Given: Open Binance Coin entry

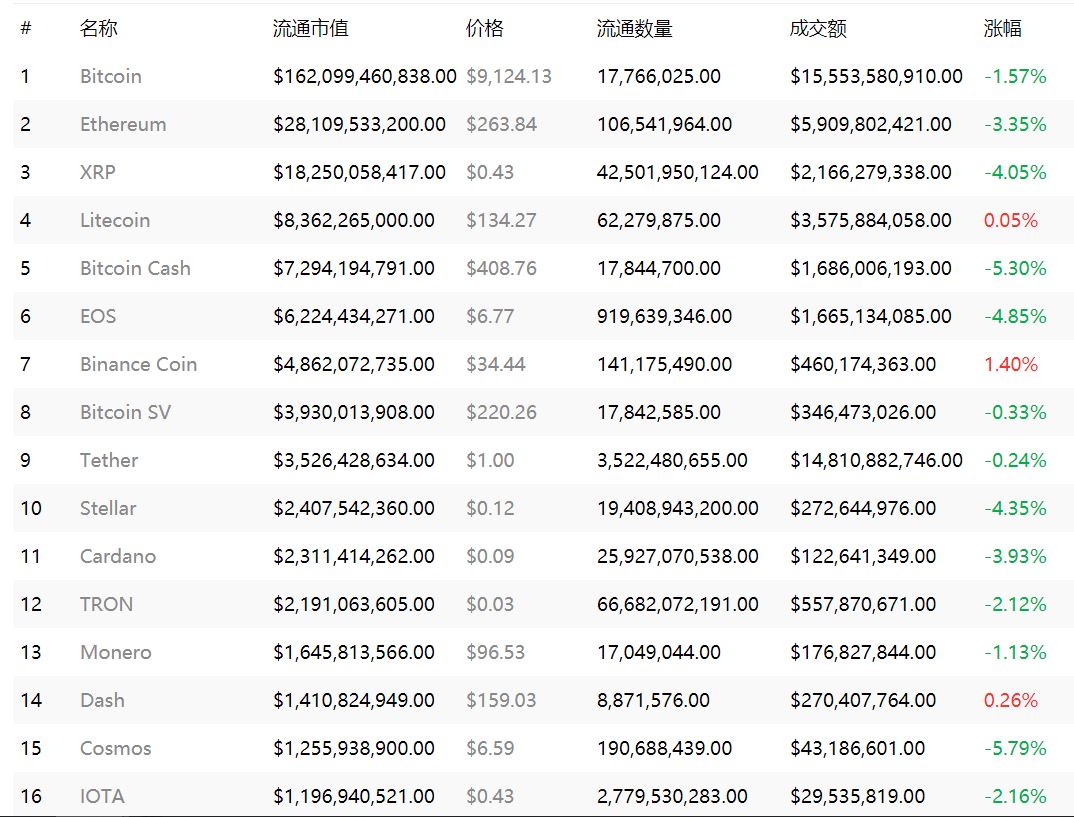Looking at the screenshot, I should click(138, 364).
